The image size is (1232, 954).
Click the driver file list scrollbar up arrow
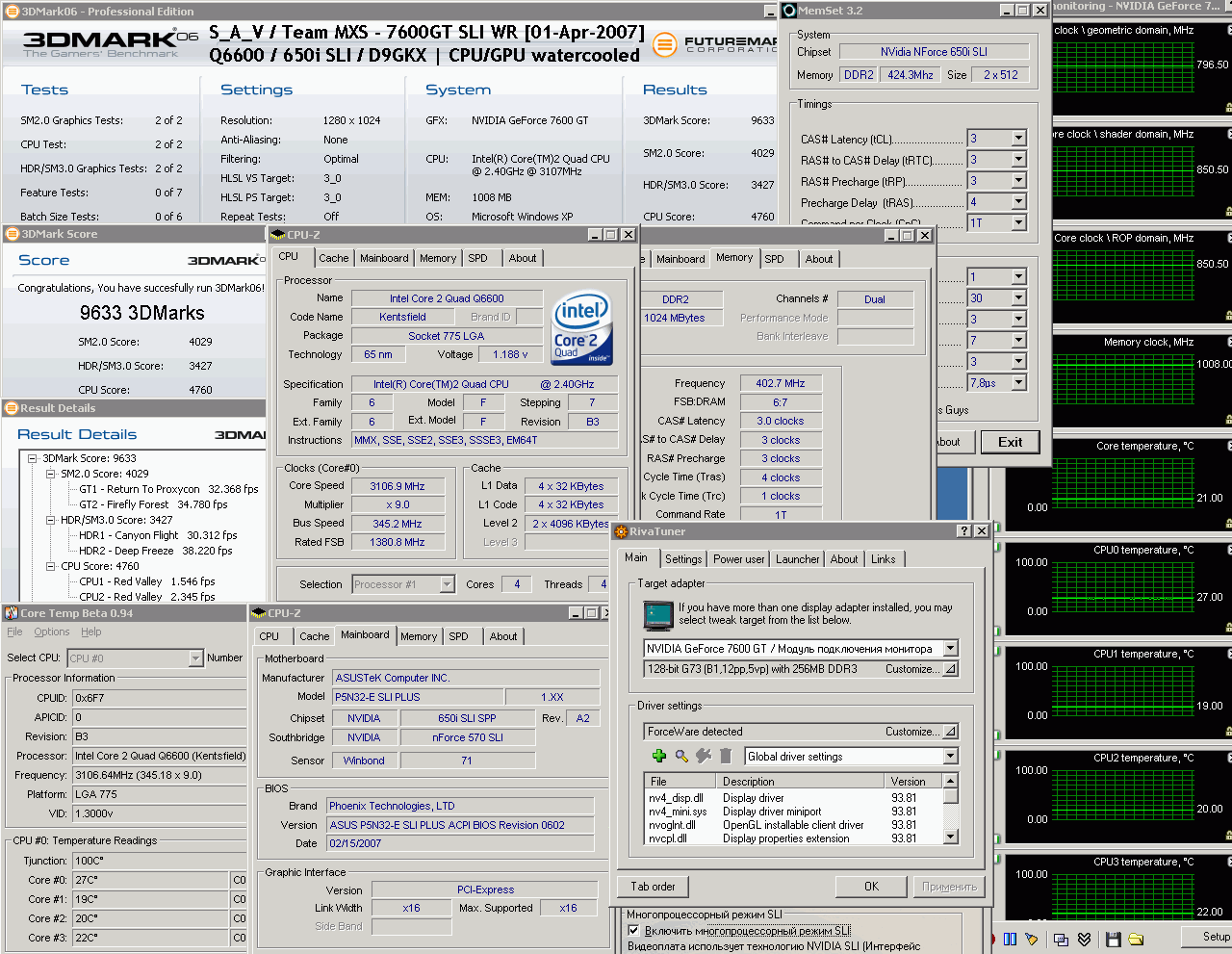(x=951, y=782)
